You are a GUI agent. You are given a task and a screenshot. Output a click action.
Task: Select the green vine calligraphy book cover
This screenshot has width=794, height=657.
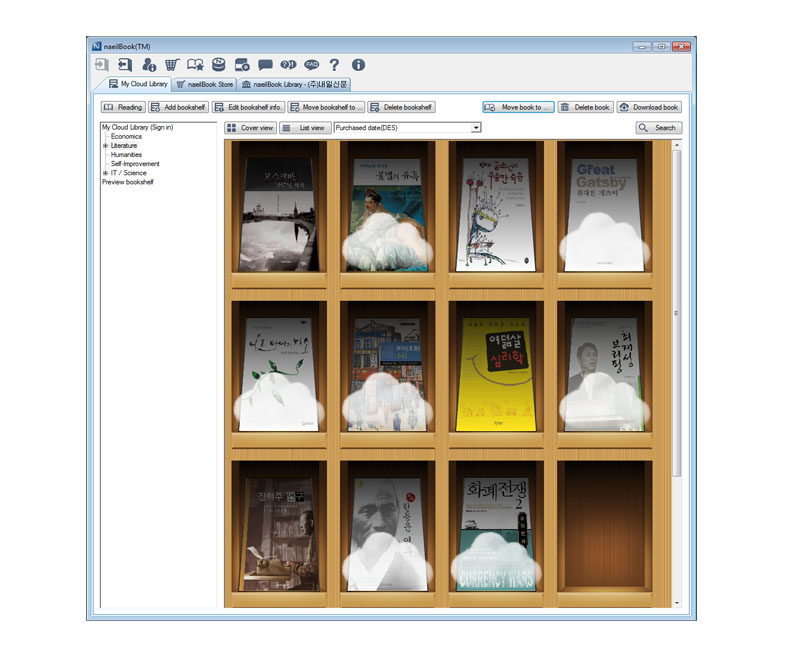[x=279, y=375]
